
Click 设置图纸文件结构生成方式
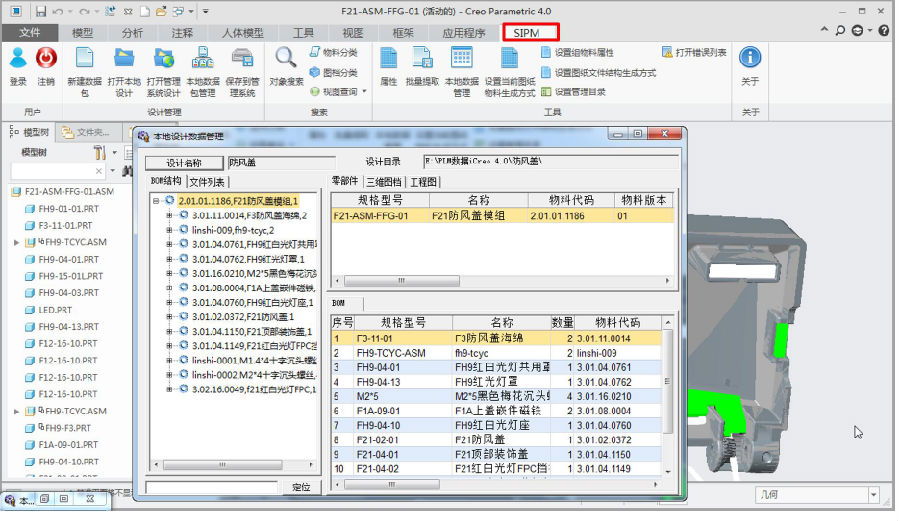[599, 72]
